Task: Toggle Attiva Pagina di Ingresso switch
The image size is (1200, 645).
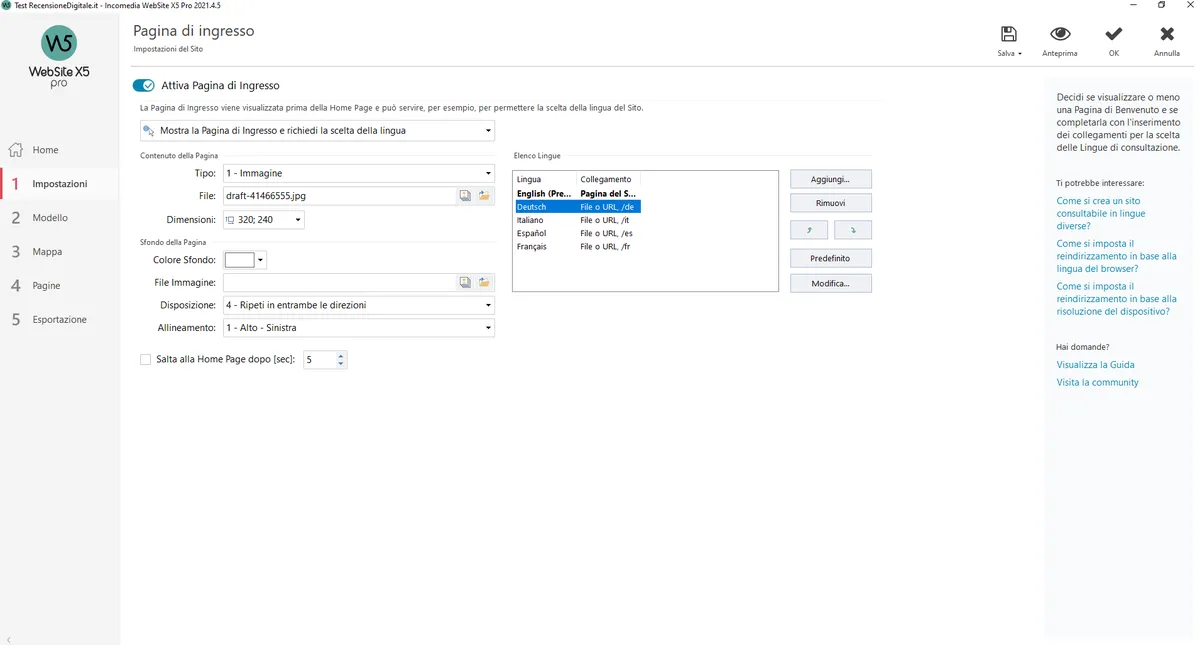Action: tap(144, 86)
